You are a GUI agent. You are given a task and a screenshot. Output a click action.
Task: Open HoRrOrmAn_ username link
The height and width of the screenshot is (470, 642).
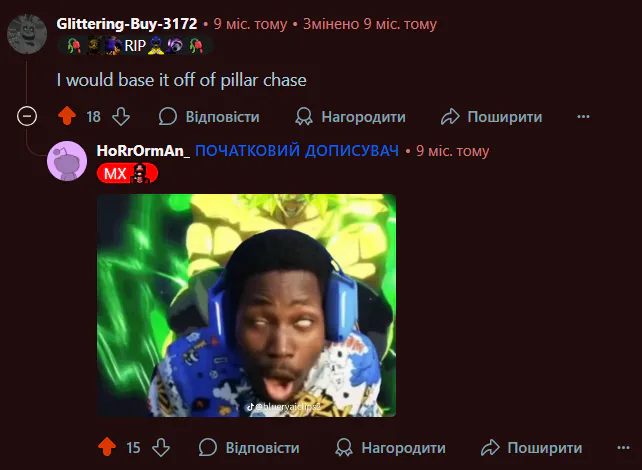coord(143,151)
